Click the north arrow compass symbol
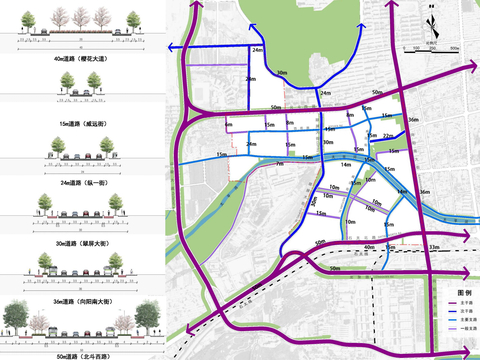The height and width of the screenshot is (360, 480). pos(432,26)
